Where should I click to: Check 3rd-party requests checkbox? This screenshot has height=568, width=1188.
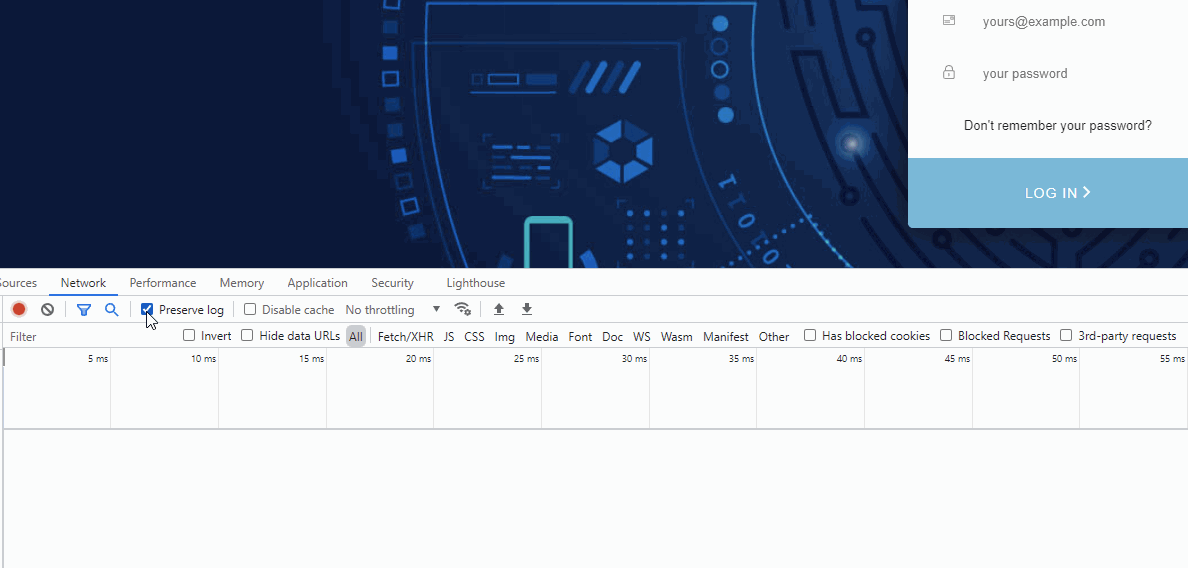point(1066,335)
